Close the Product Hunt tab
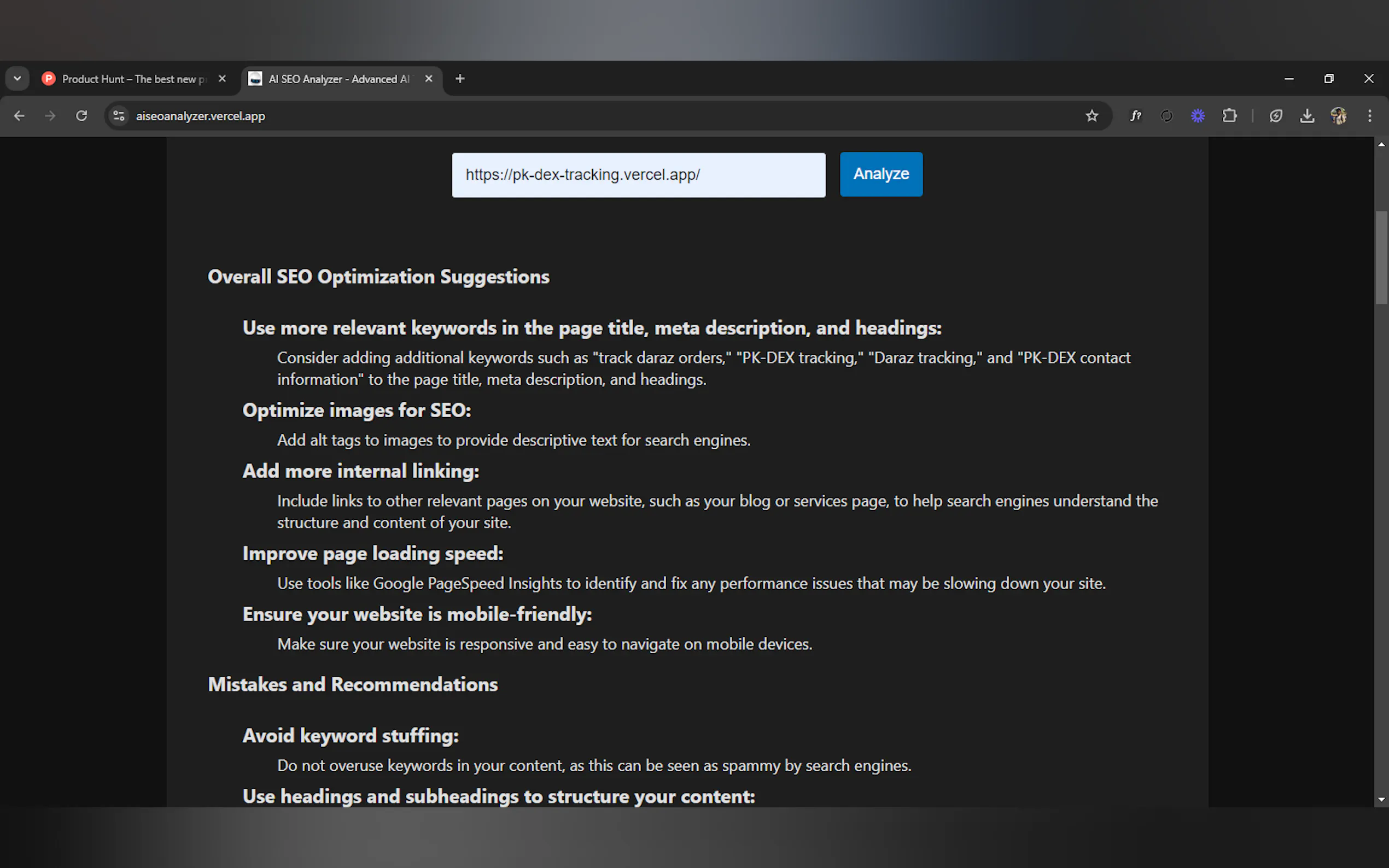 click(222, 79)
